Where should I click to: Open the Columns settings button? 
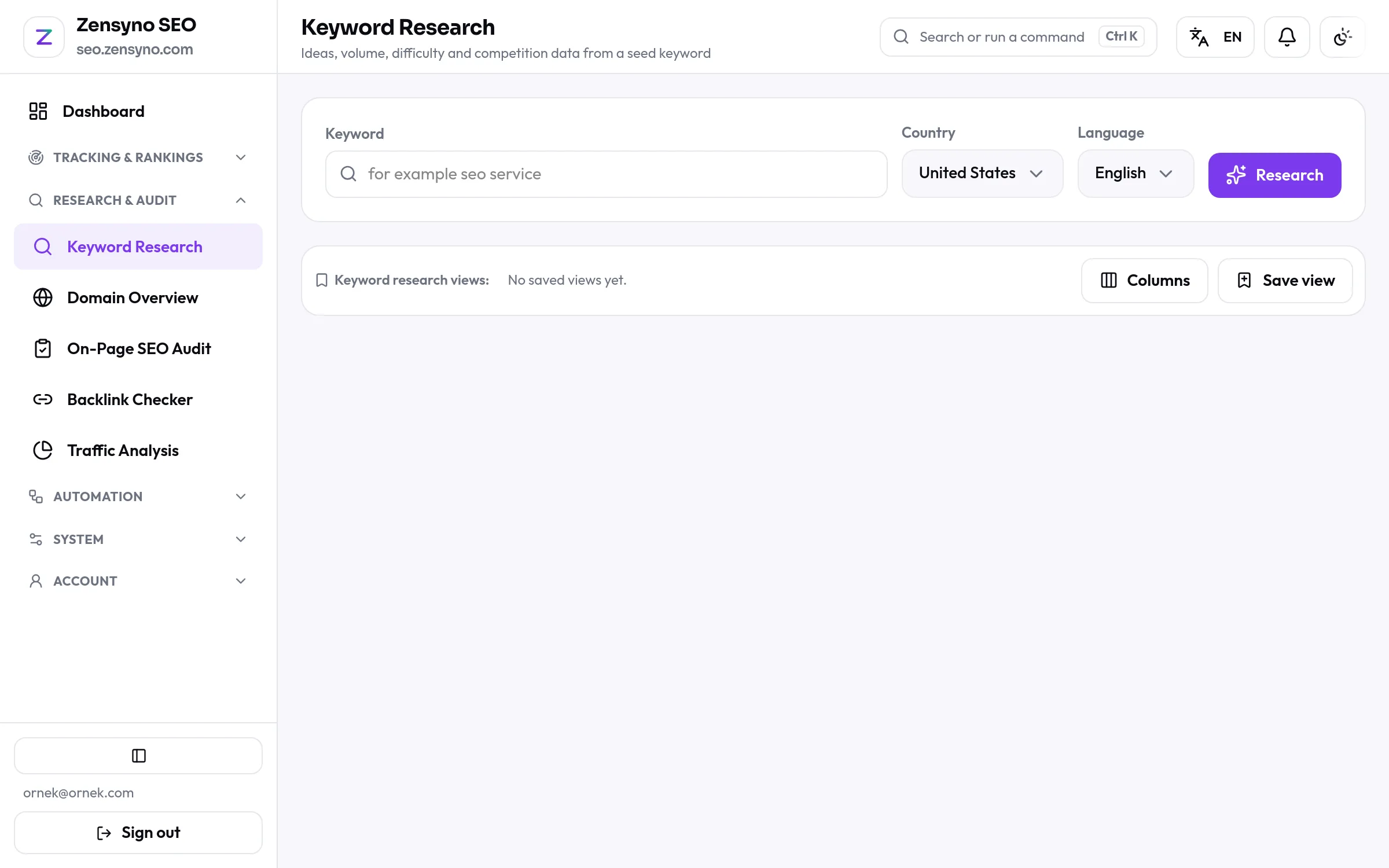[1144, 281]
